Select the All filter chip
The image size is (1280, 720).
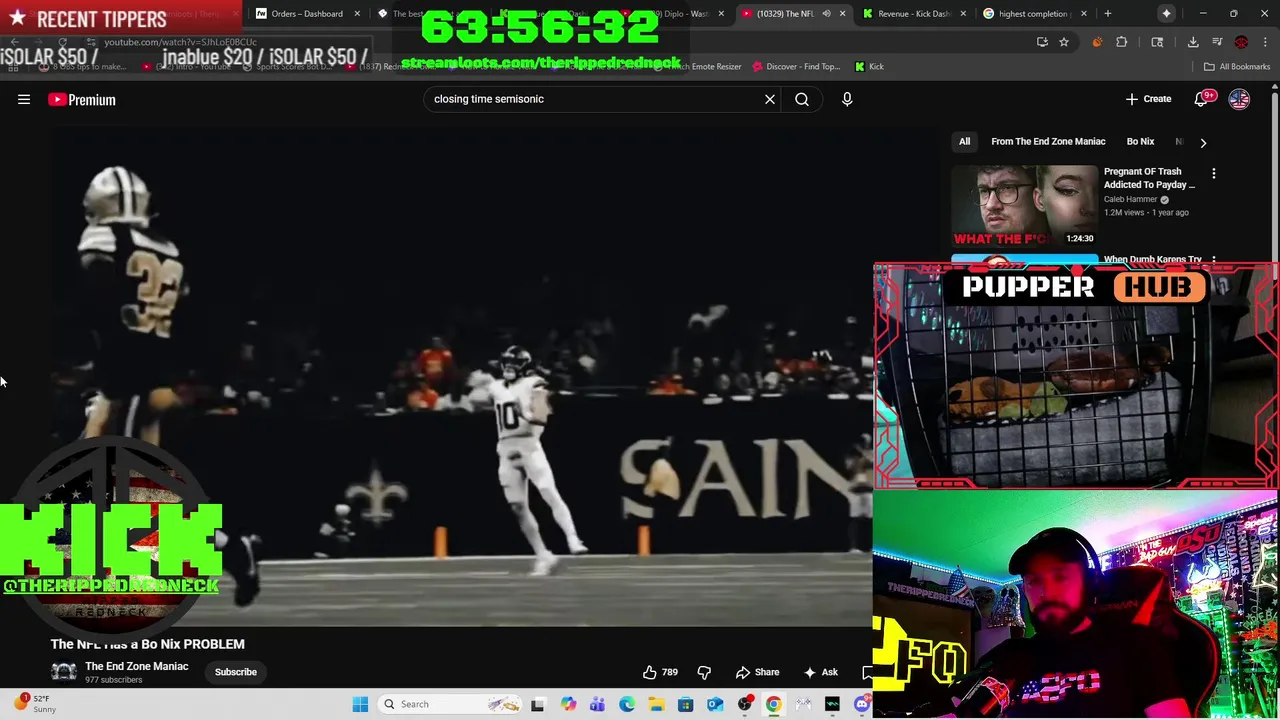(964, 141)
